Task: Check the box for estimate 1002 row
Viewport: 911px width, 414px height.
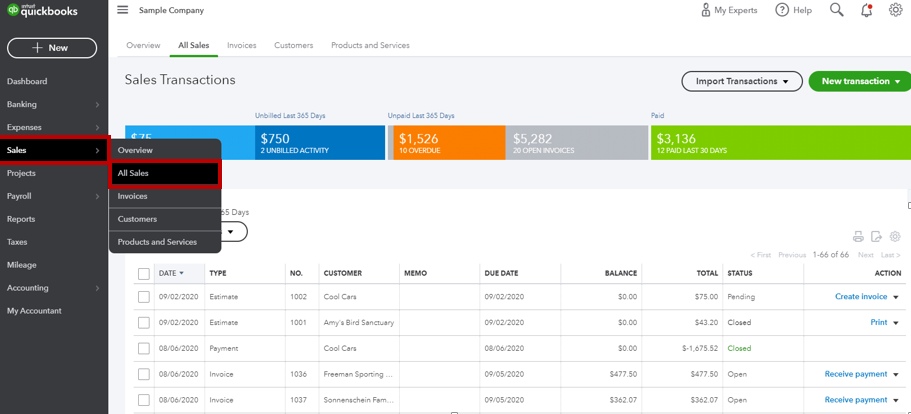Action: (144, 297)
